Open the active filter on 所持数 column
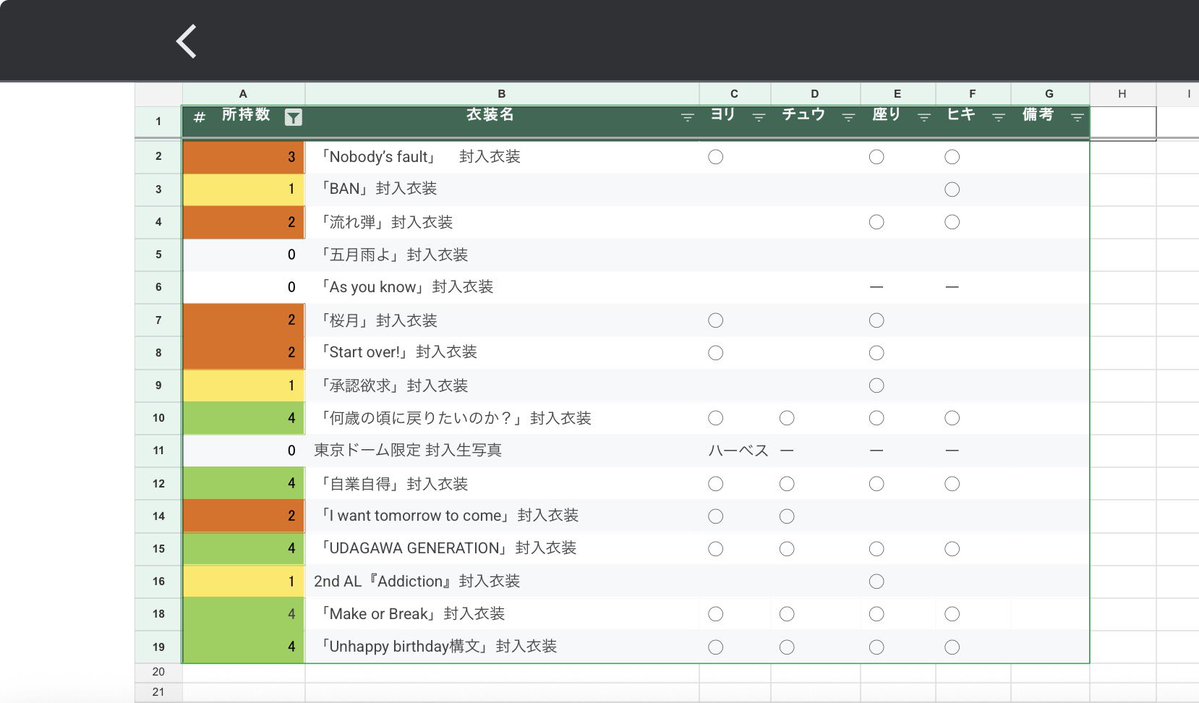Screen dimensions: 1199x703 tap(294, 117)
